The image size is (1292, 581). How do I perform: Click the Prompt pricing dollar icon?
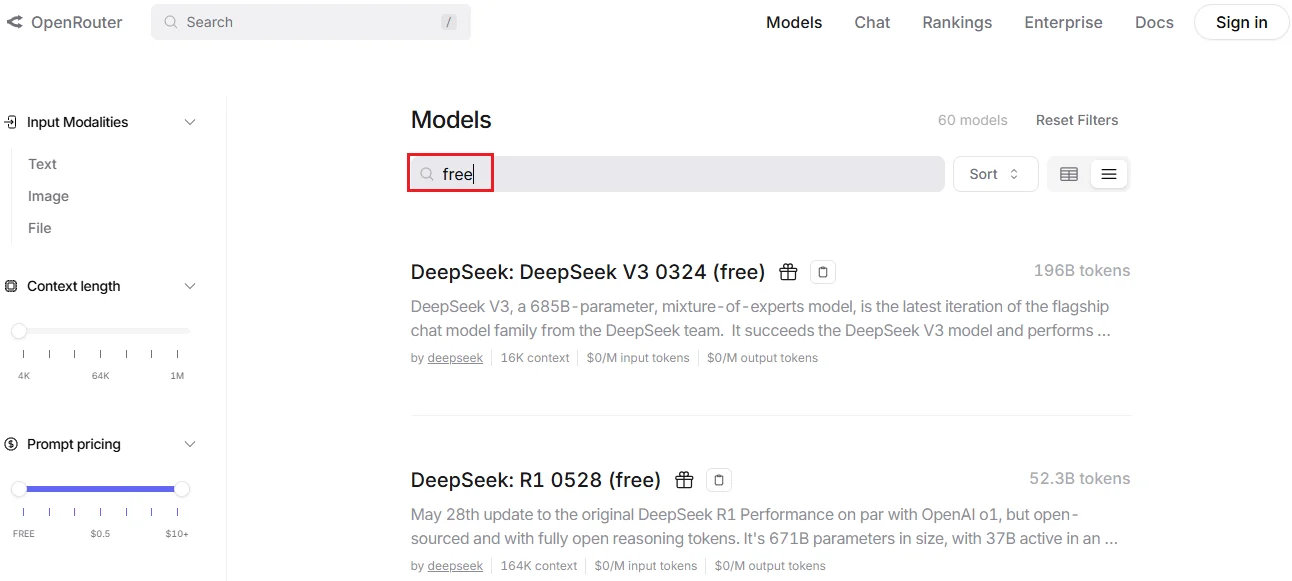(x=11, y=444)
